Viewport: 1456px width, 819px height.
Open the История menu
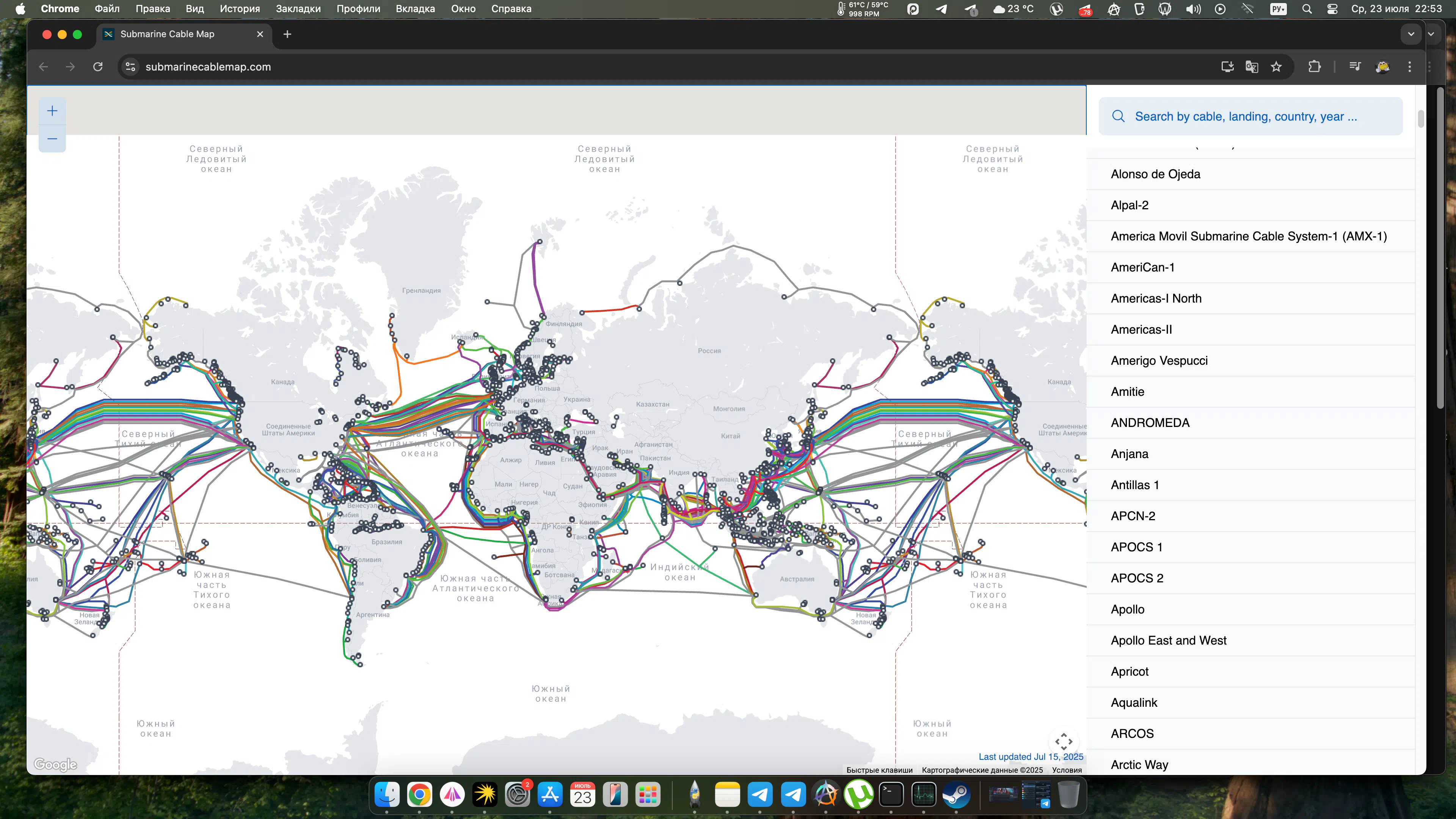point(240,8)
